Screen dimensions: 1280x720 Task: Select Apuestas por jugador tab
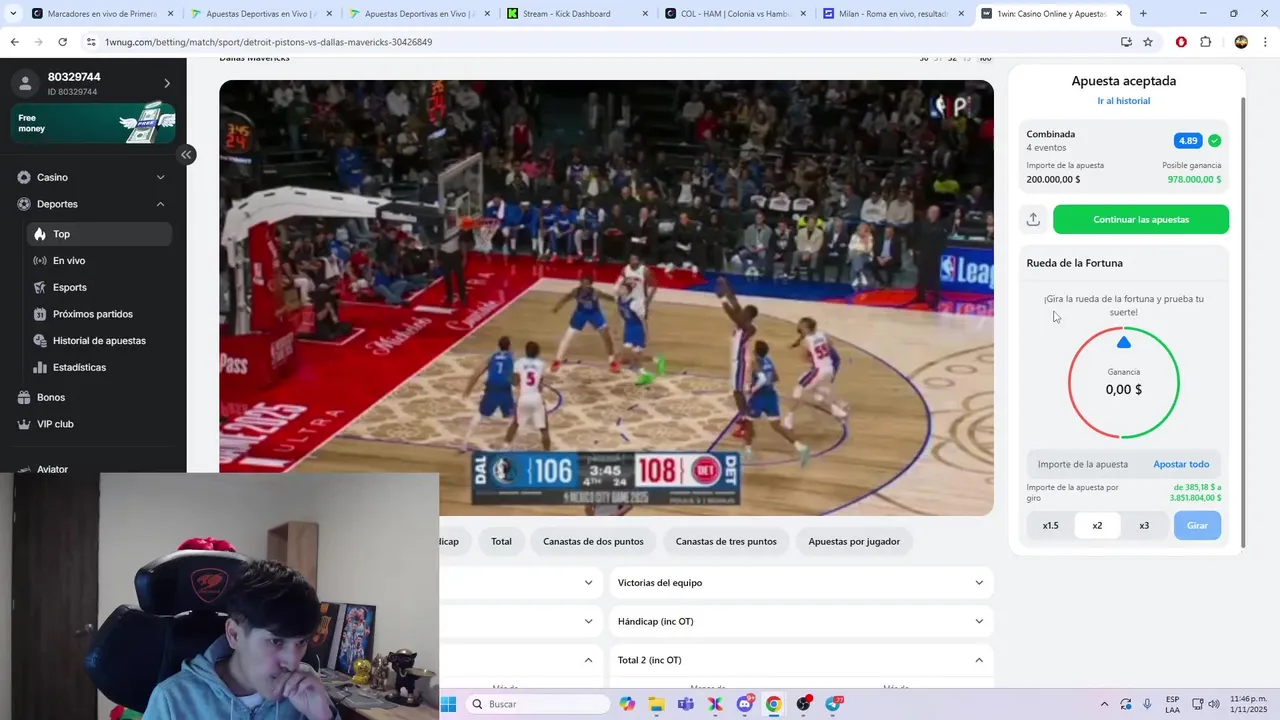click(x=854, y=542)
